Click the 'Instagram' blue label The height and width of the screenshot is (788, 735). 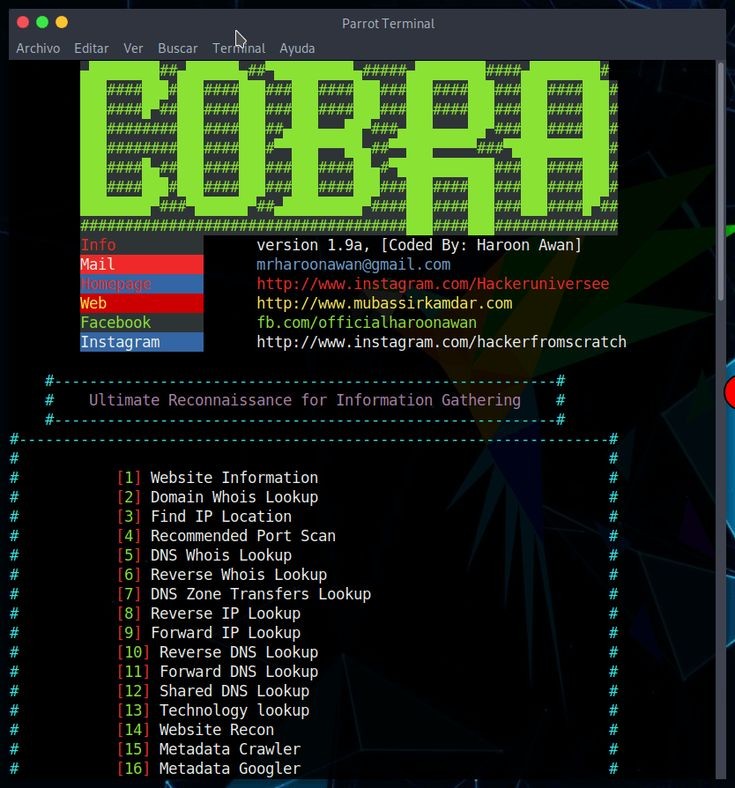tap(142, 342)
